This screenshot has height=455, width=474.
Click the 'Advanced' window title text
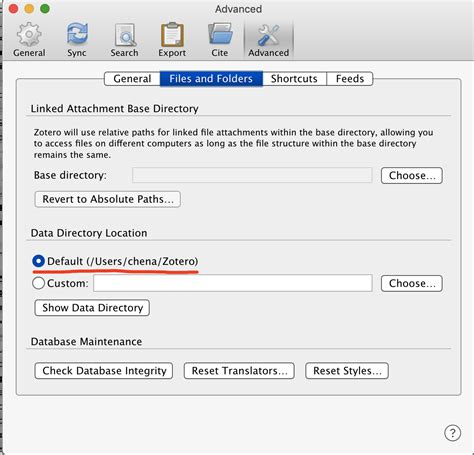238,9
